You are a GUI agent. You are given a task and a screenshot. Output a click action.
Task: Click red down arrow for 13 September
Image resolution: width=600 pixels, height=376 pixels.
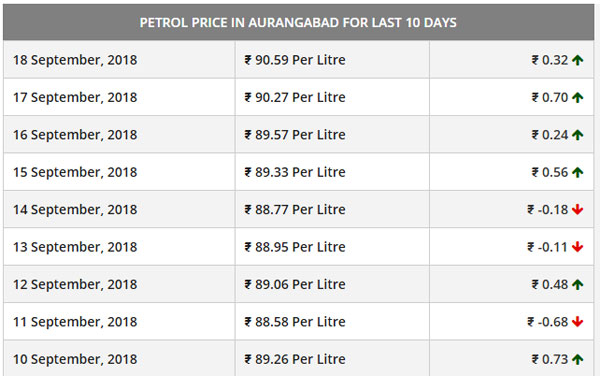pyautogui.click(x=577, y=247)
